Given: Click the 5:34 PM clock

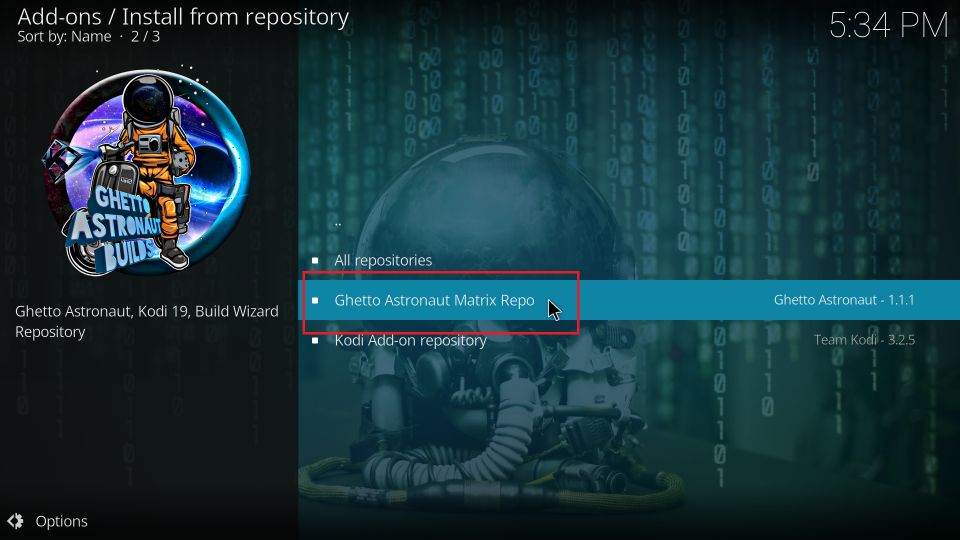Looking at the screenshot, I should point(888,26).
